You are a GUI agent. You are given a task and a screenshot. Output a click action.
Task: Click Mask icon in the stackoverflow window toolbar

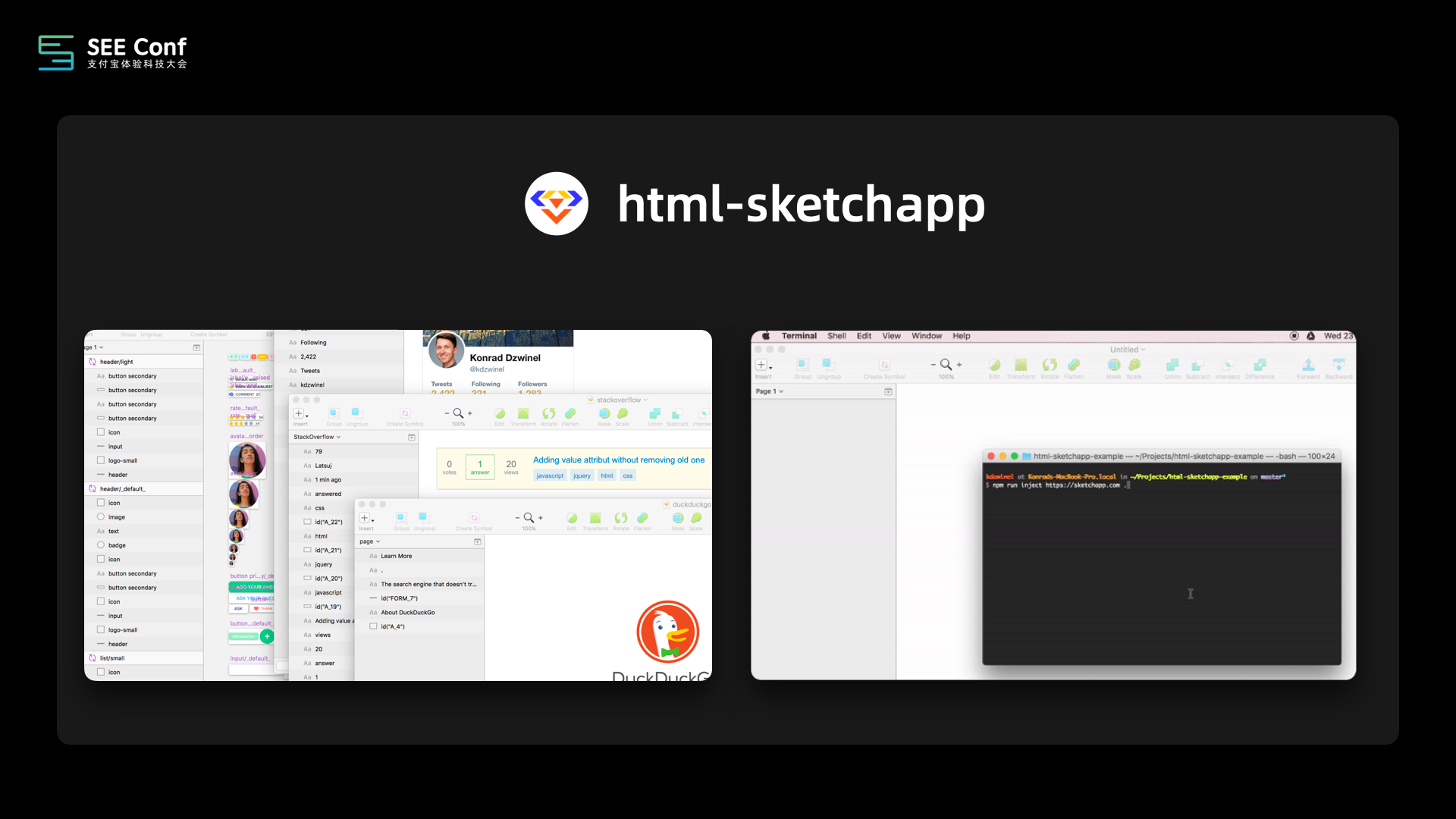604,414
